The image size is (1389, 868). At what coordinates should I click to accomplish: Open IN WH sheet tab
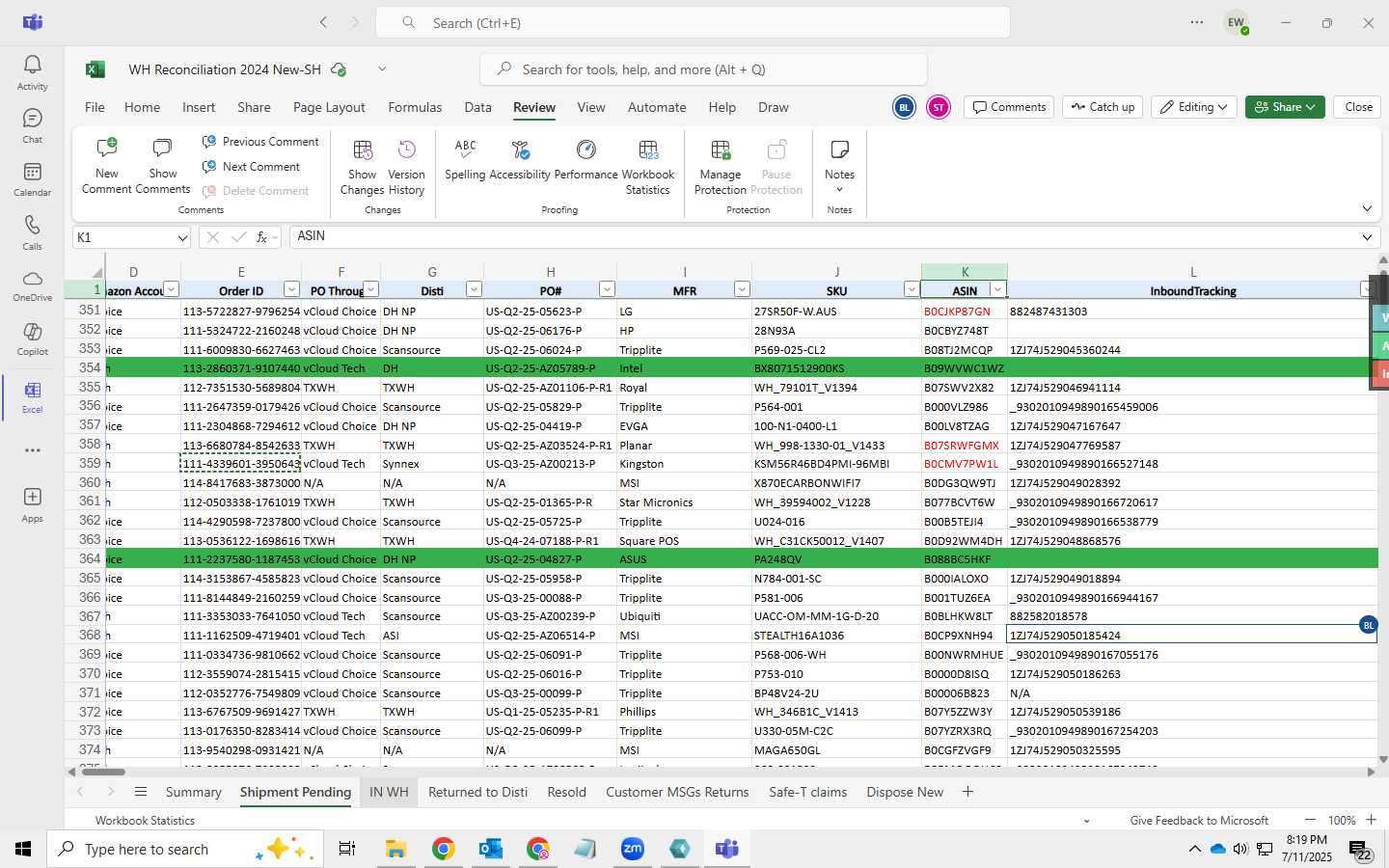coord(389,792)
